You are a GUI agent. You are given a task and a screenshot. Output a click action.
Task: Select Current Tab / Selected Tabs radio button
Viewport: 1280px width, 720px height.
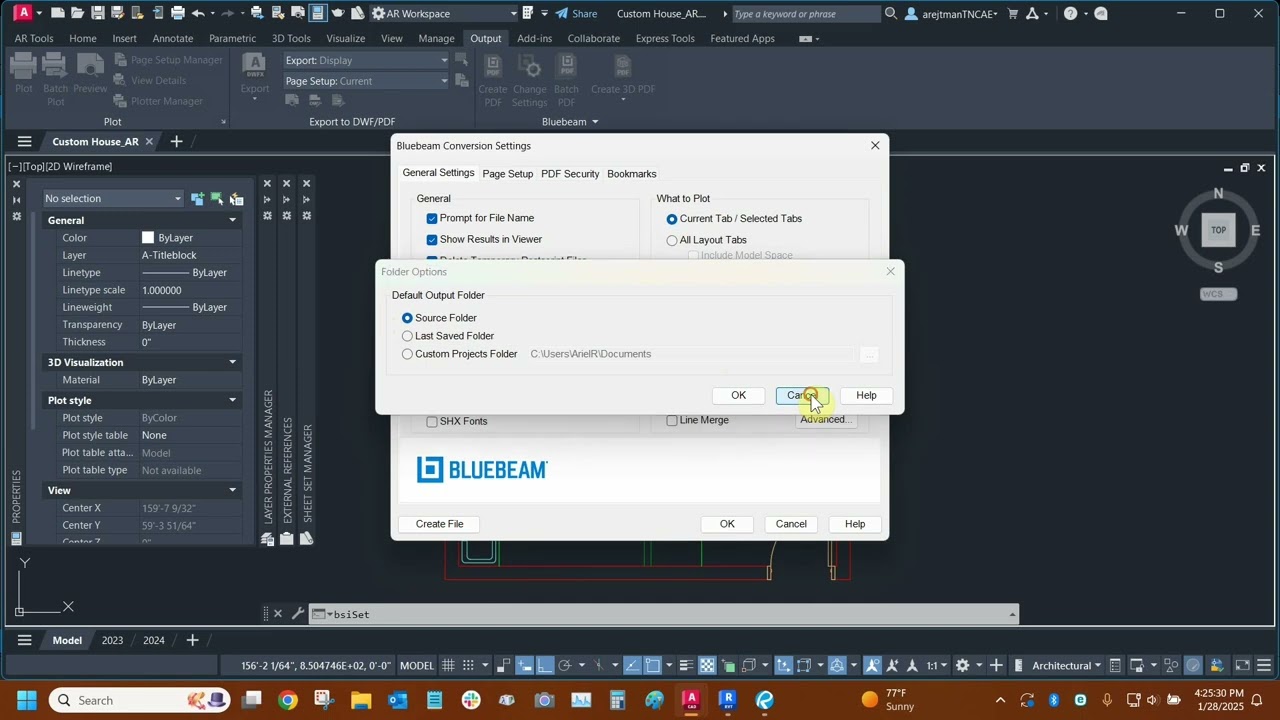pyautogui.click(x=672, y=219)
